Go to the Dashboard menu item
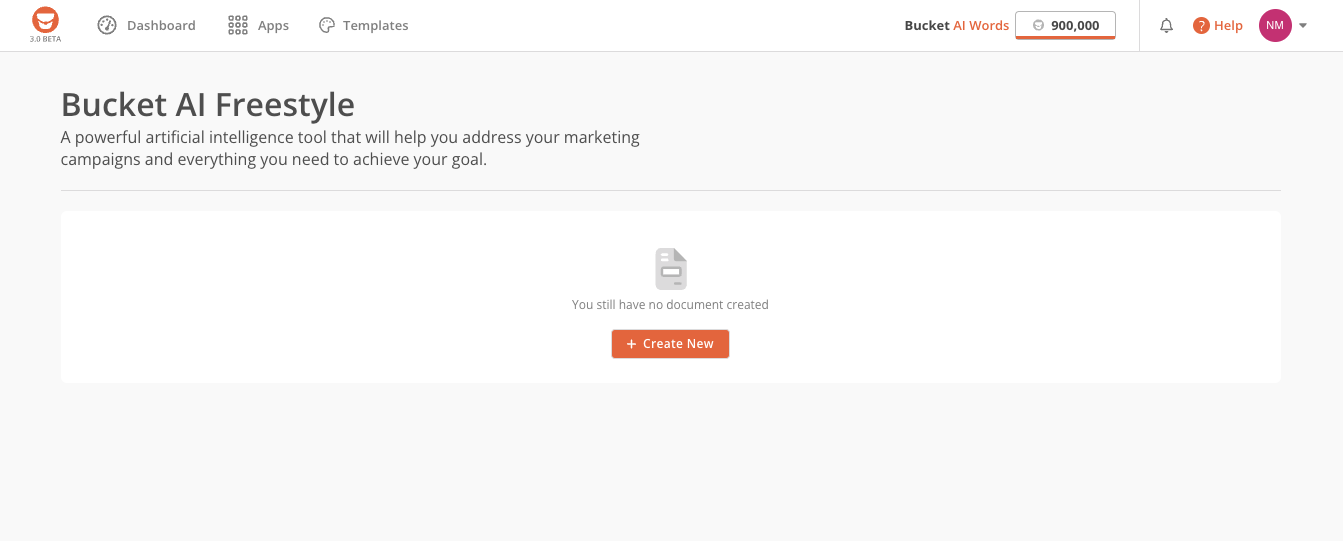This screenshot has width=1343, height=541. pyautogui.click(x=161, y=25)
